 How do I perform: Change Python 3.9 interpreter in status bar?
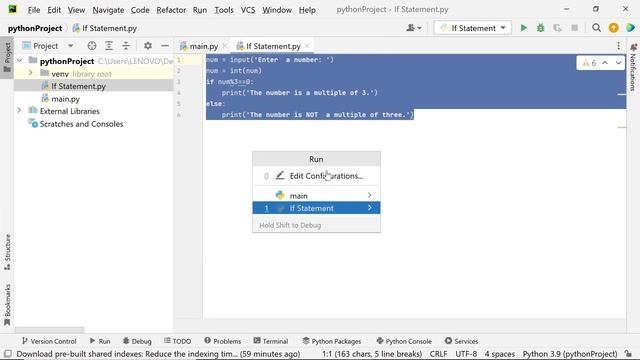570,353
